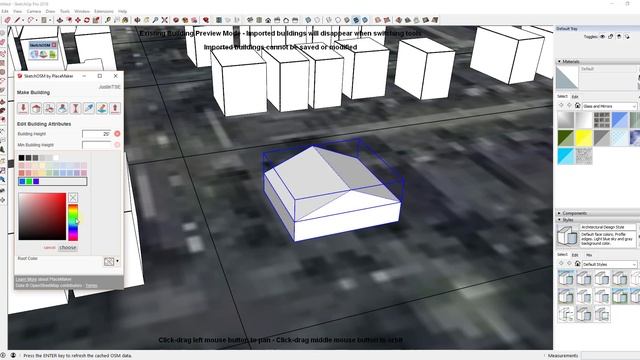Open the Arc tool dropdown arrow
640x360 pixels.
[x=37, y=20]
